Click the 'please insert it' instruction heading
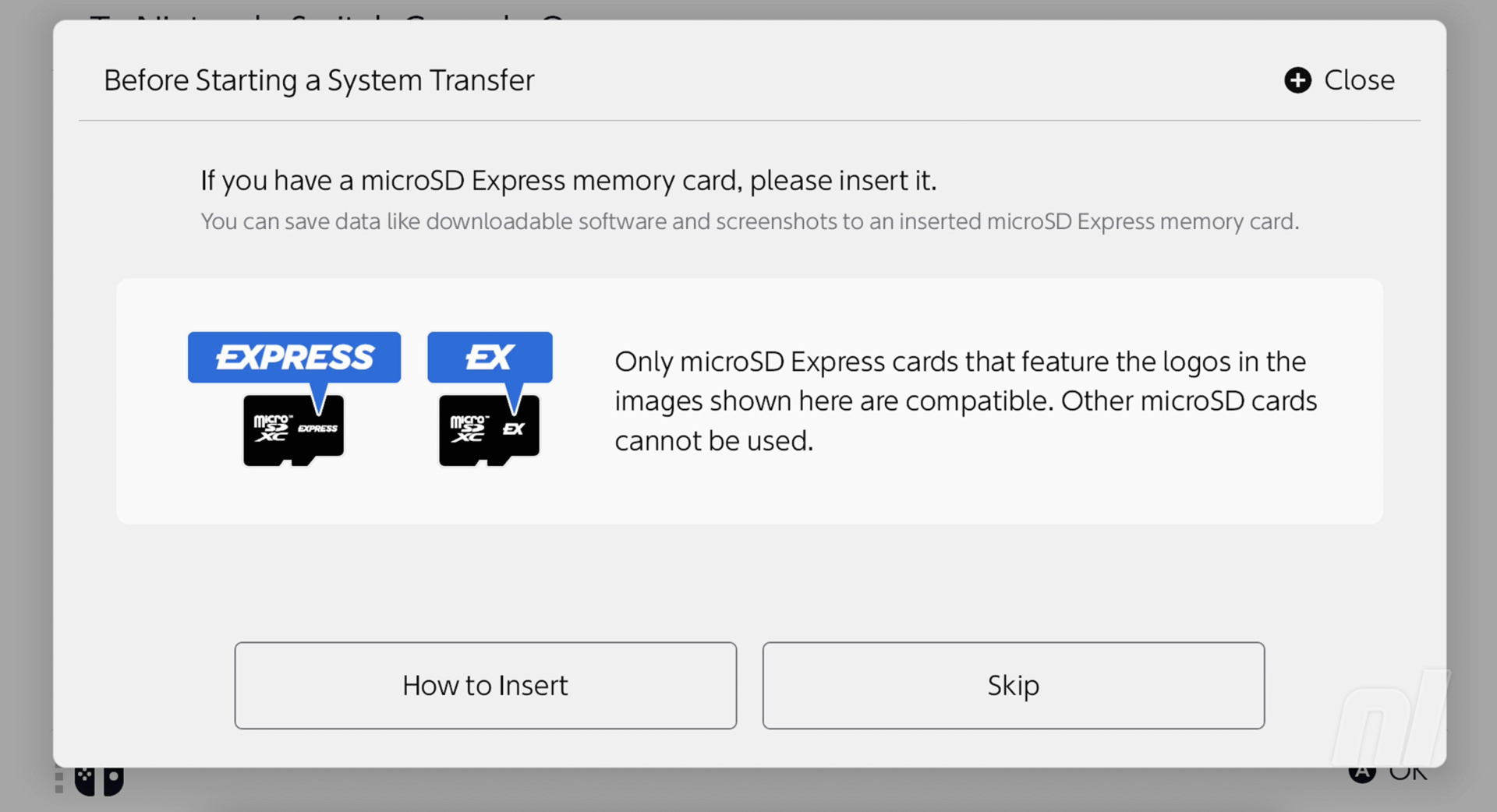The image size is (1497, 812). click(x=568, y=180)
